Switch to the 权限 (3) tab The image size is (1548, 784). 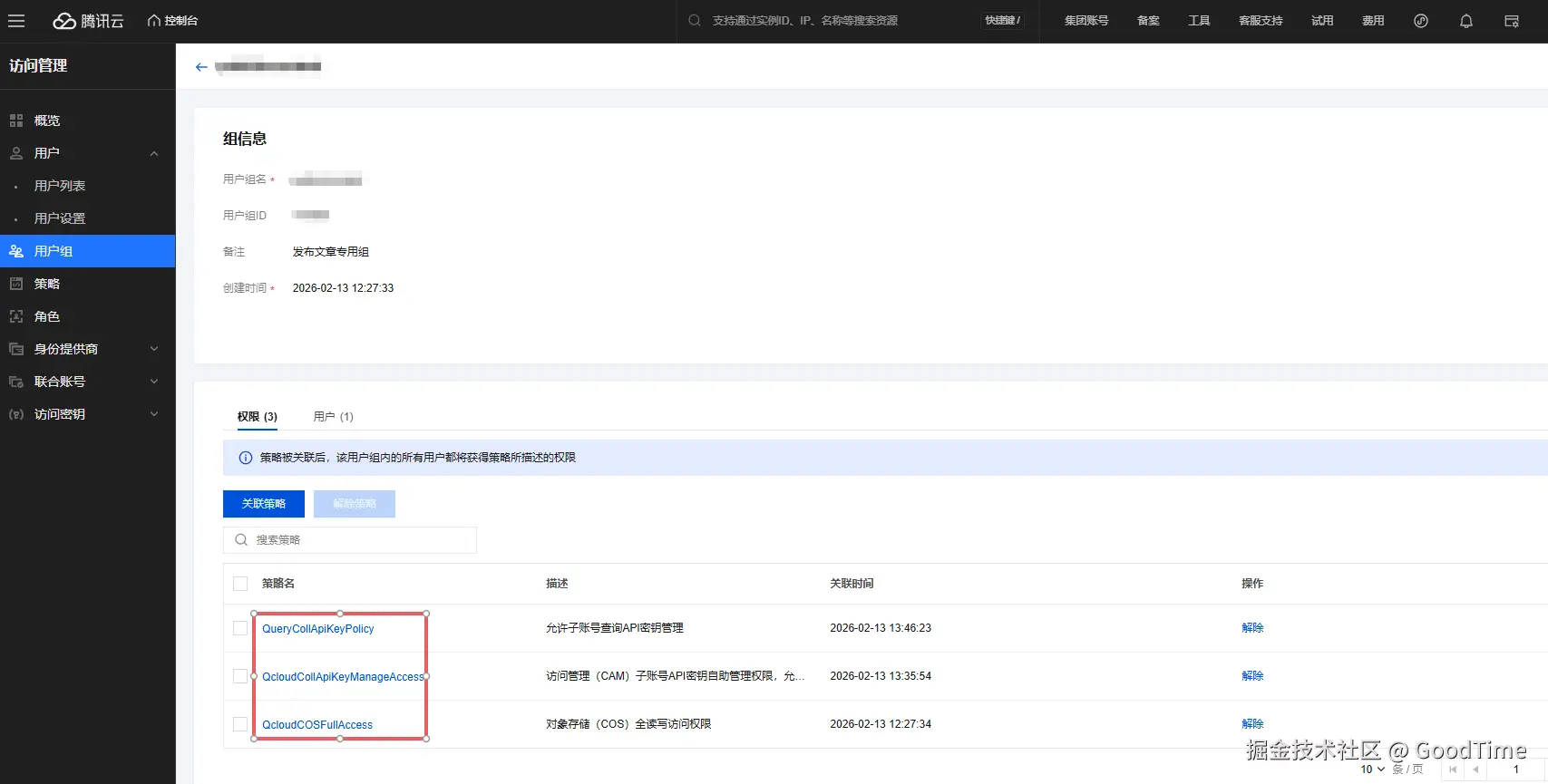(258, 417)
